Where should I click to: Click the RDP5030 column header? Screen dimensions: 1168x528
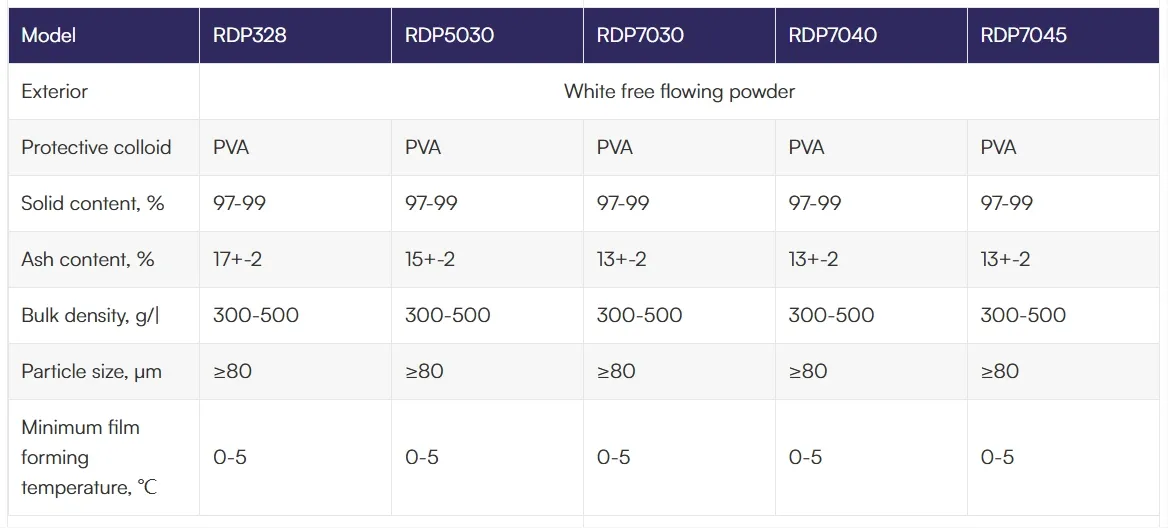tap(449, 35)
